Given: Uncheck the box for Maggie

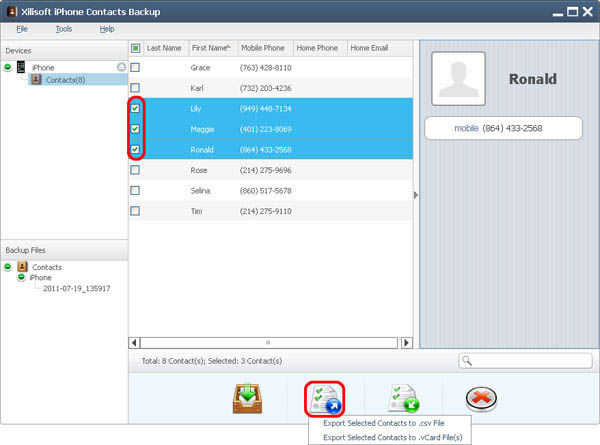Looking at the screenshot, I should pyautogui.click(x=135, y=129).
